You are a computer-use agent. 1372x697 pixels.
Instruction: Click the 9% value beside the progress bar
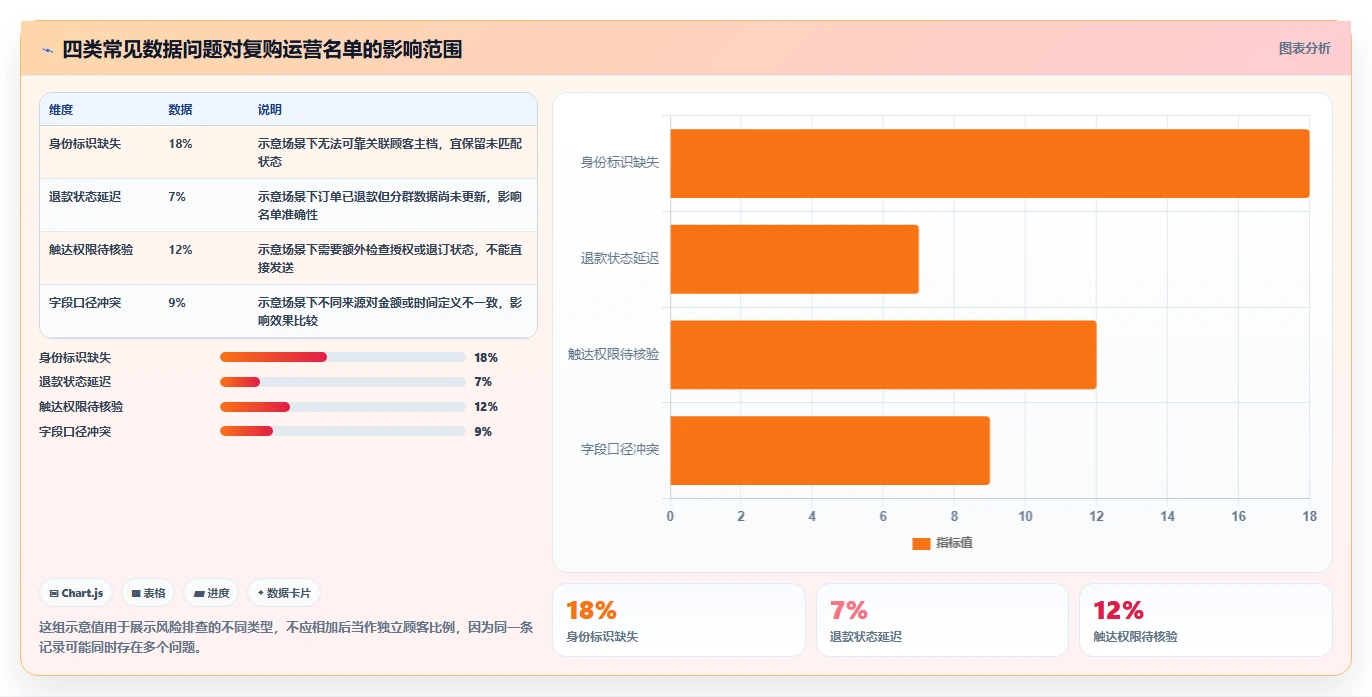pyautogui.click(x=483, y=432)
